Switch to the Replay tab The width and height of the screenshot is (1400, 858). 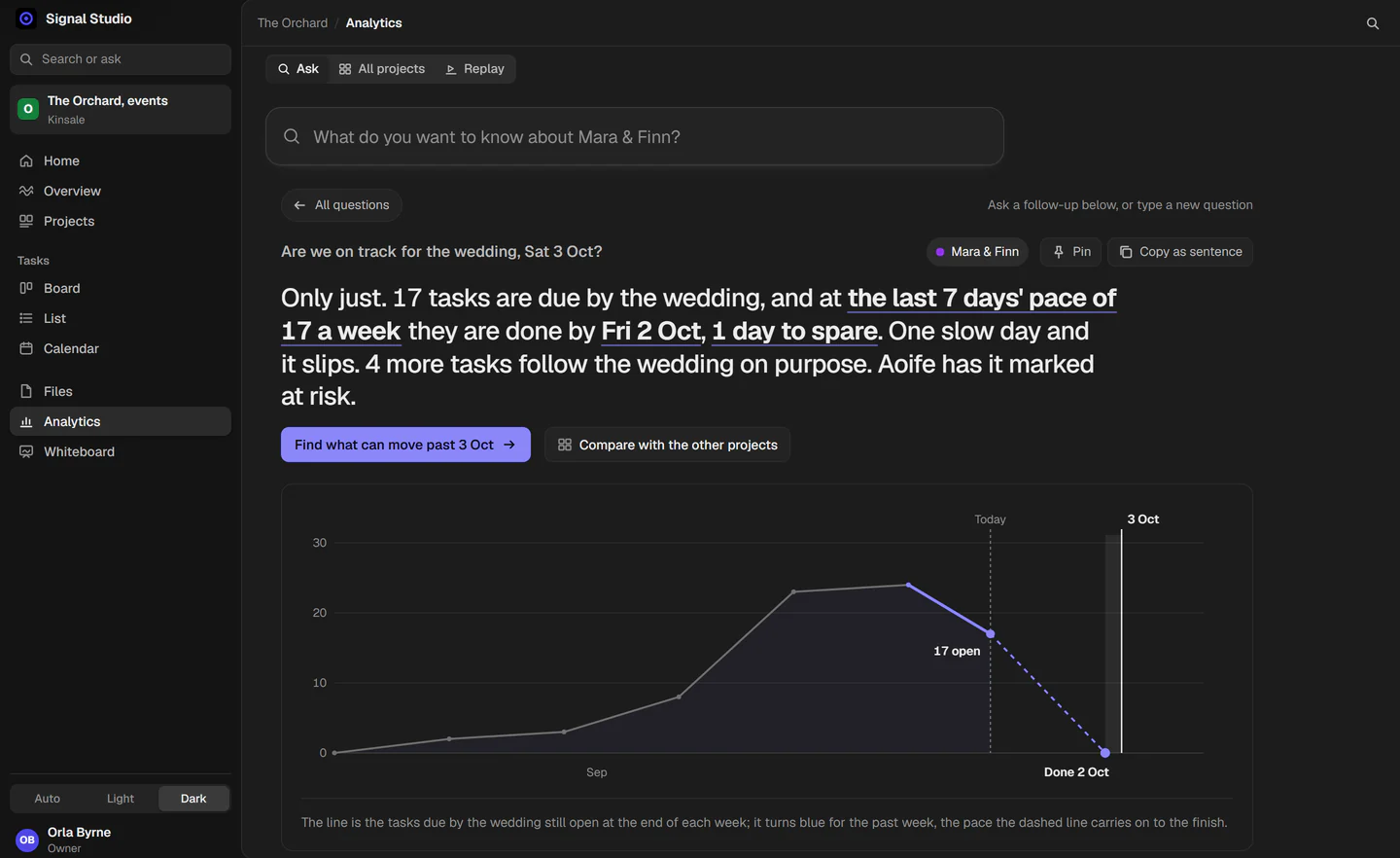coord(474,69)
